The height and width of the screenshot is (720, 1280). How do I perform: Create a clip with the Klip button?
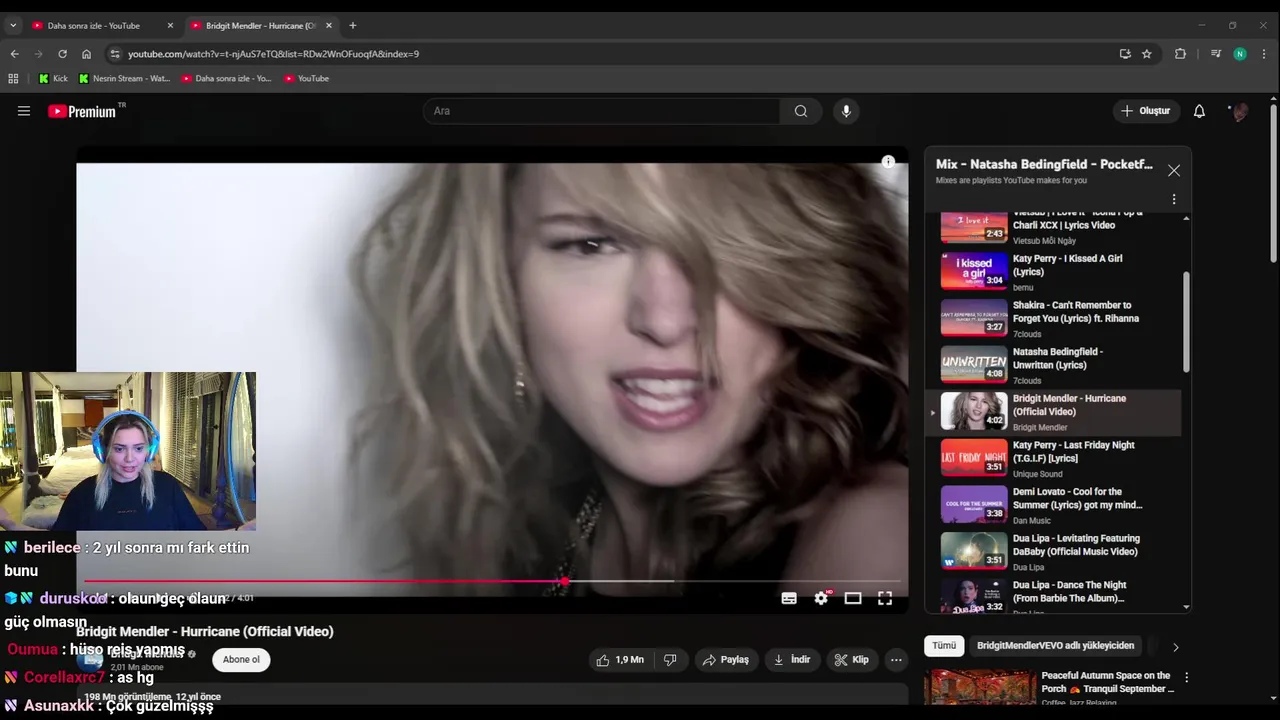click(852, 660)
